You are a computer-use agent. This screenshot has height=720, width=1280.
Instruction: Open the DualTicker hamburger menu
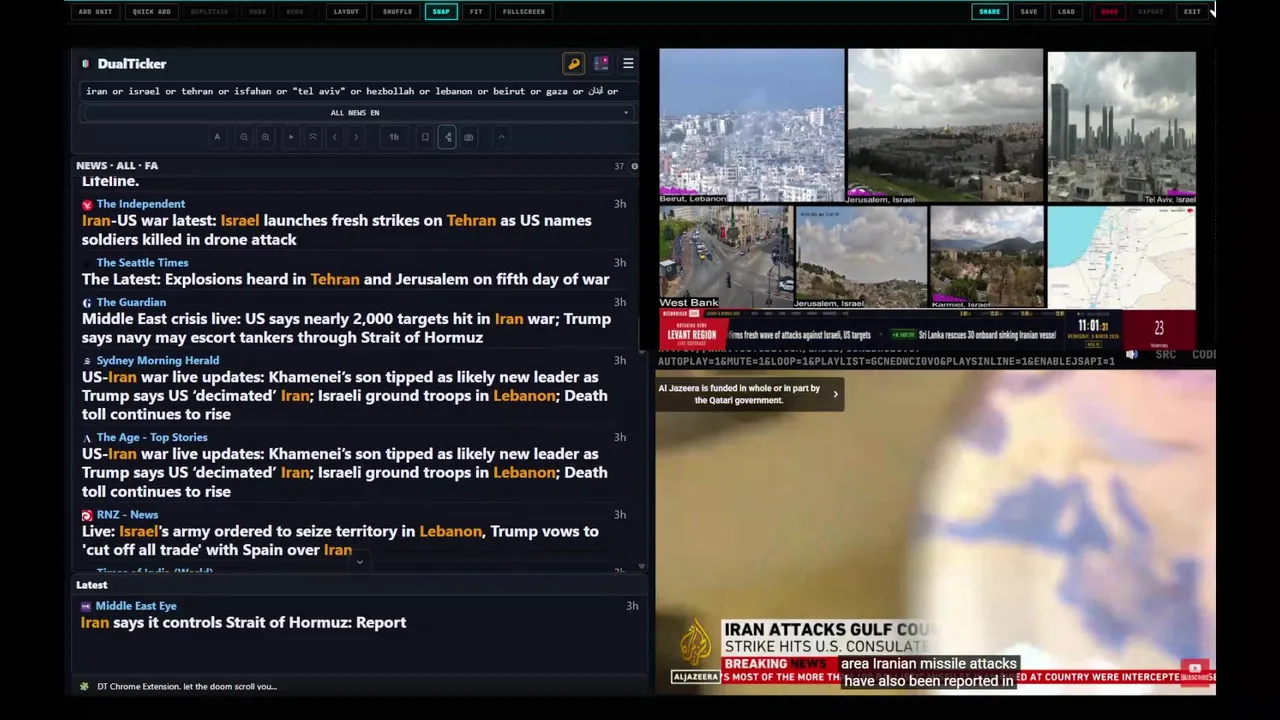628,63
